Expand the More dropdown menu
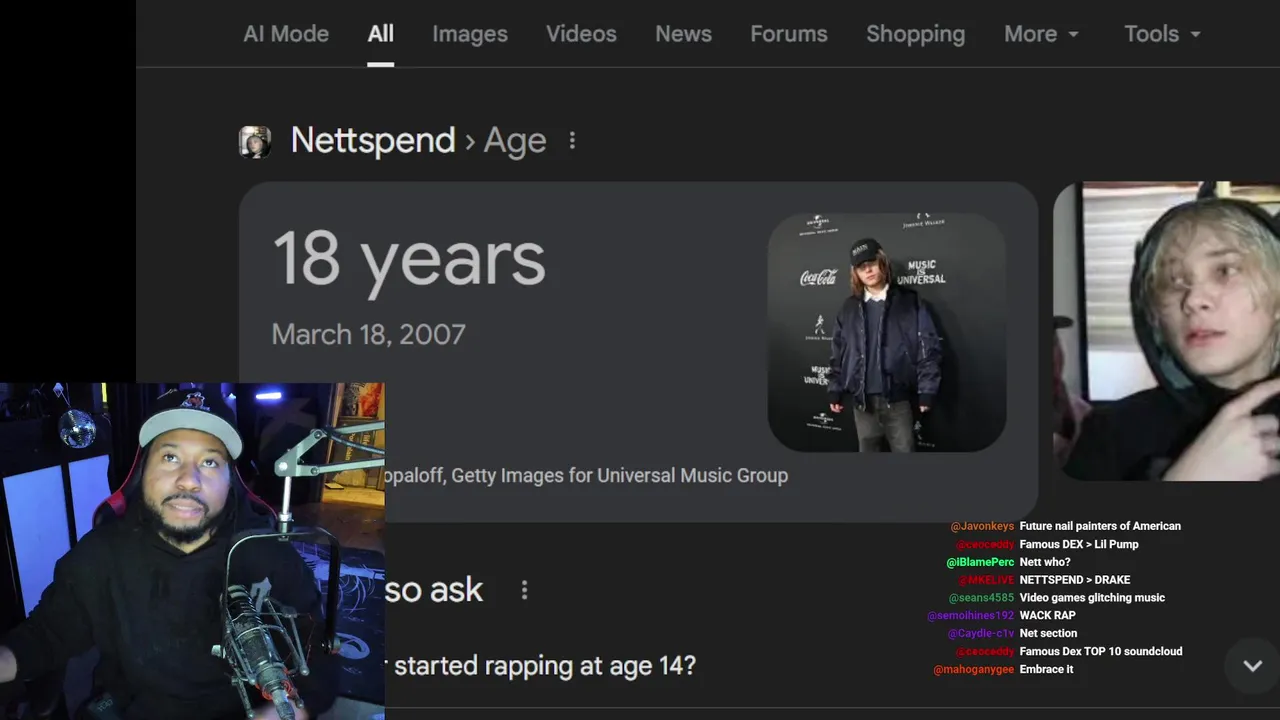Screen dimensions: 1280x720 1041,34
